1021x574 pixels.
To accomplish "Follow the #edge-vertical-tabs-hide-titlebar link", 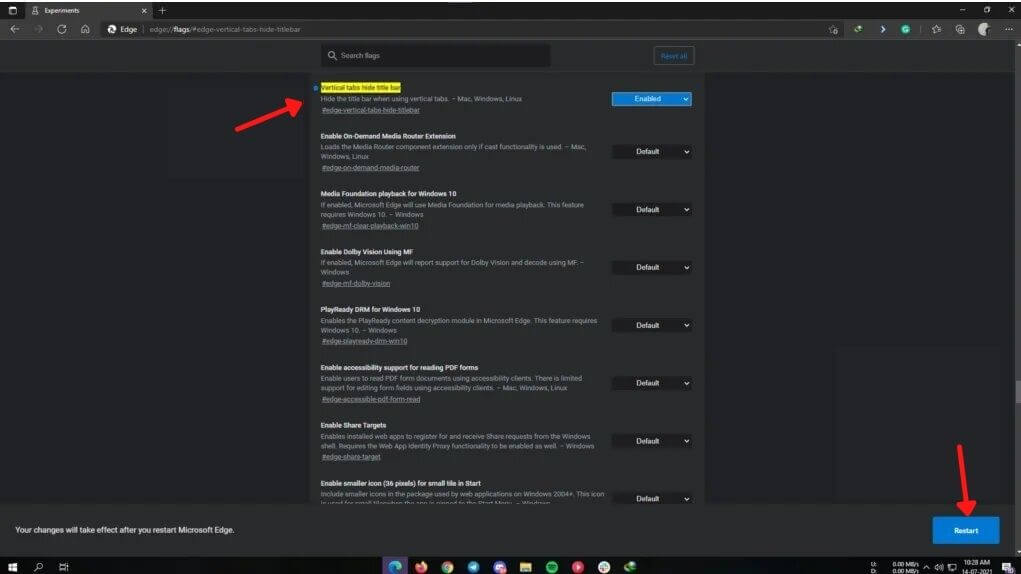I will coord(370,110).
